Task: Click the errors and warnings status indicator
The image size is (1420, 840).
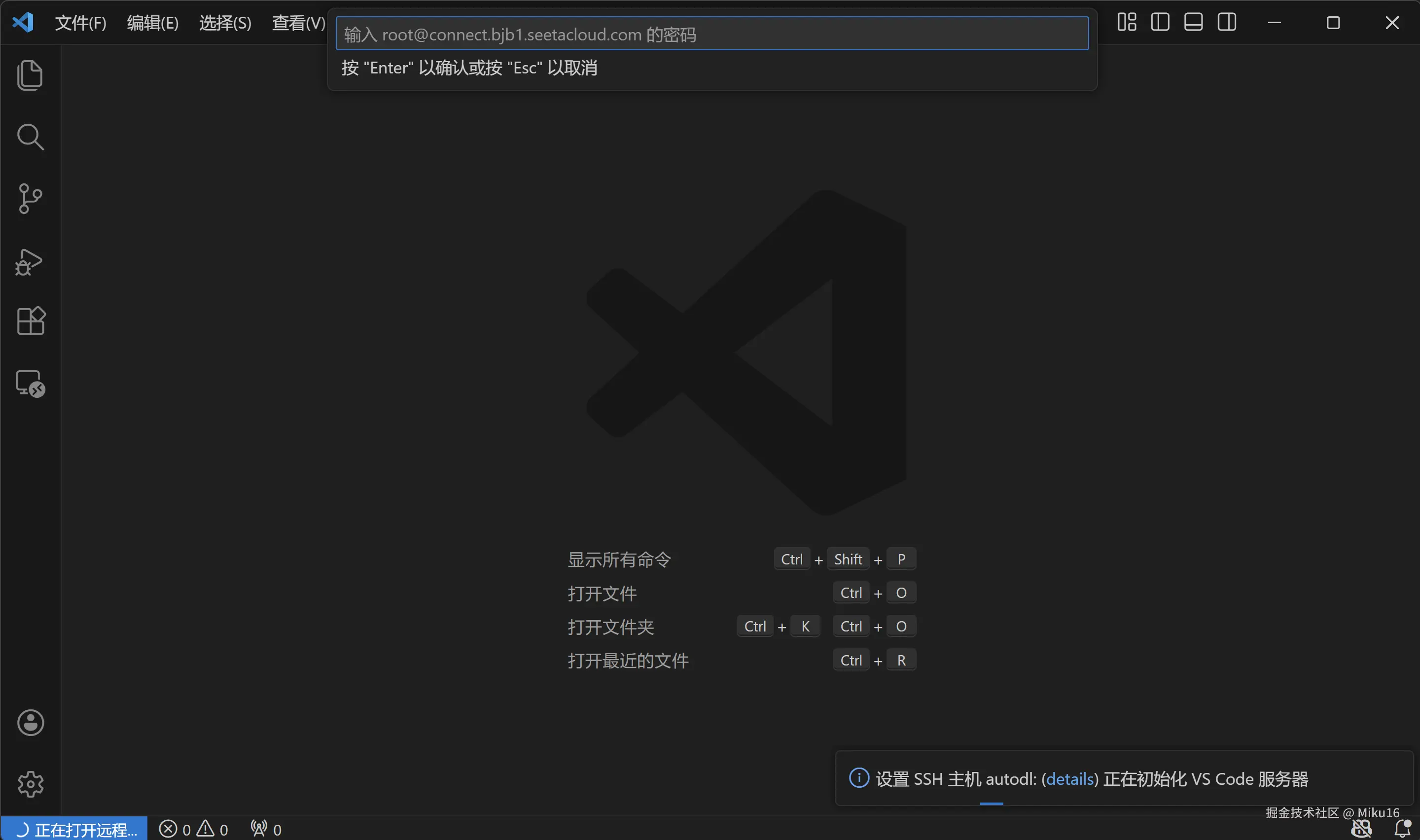Action: click(x=194, y=828)
